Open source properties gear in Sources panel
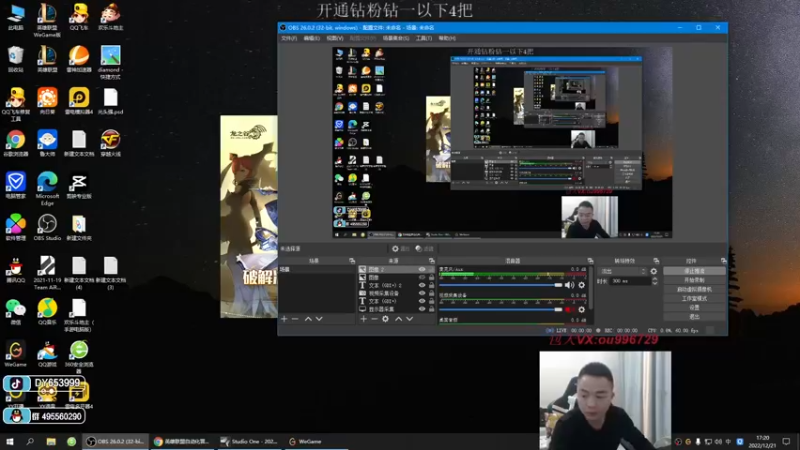Image resolution: width=800 pixels, height=450 pixels. pyautogui.click(x=386, y=319)
